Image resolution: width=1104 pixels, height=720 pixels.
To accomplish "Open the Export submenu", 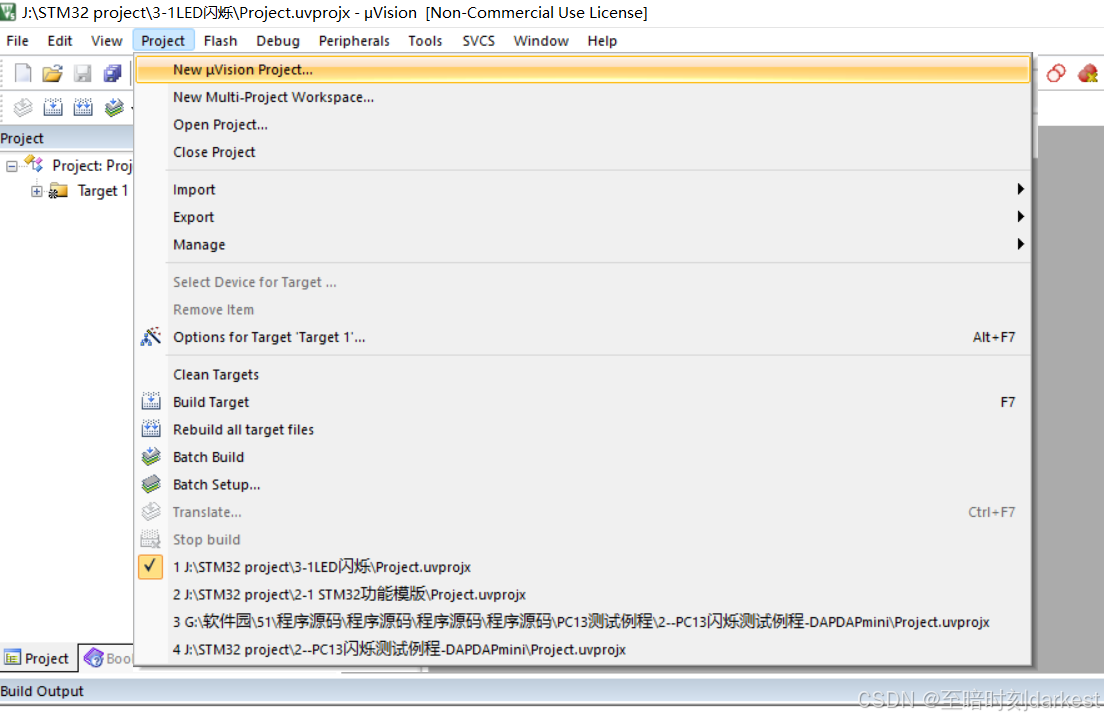I will tap(584, 217).
